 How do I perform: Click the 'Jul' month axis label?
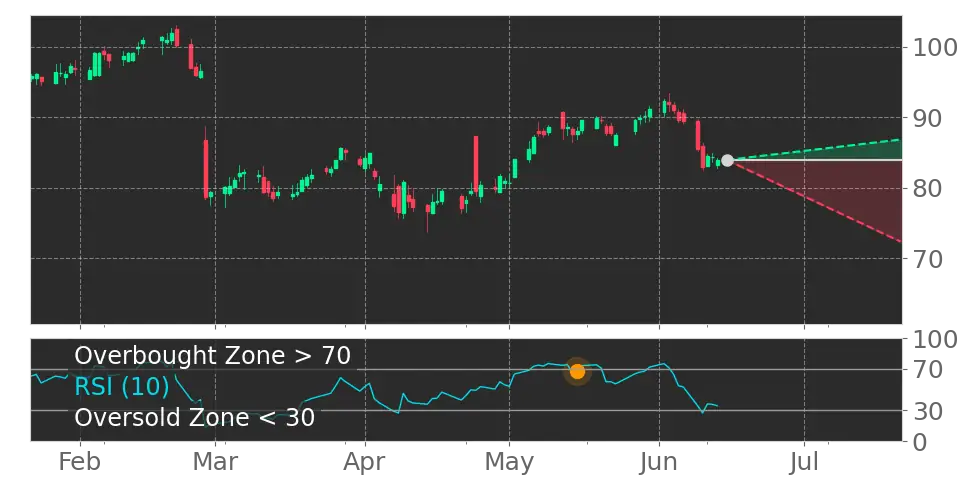point(805,462)
